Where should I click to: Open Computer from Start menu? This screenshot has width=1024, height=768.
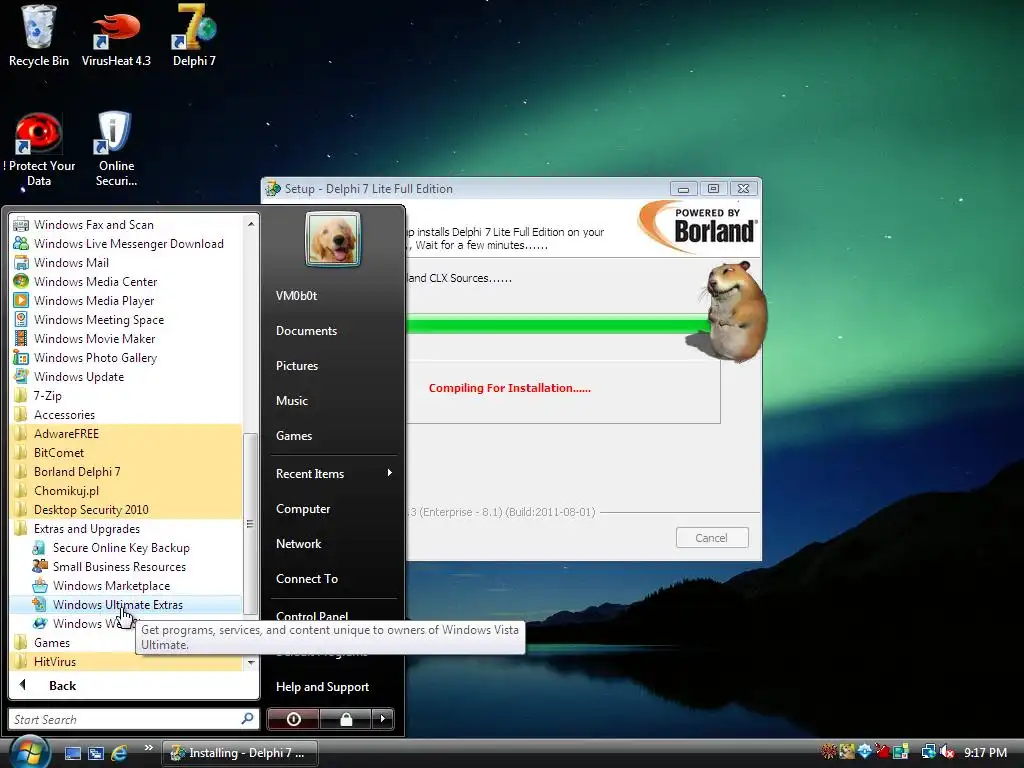click(x=333, y=509)
